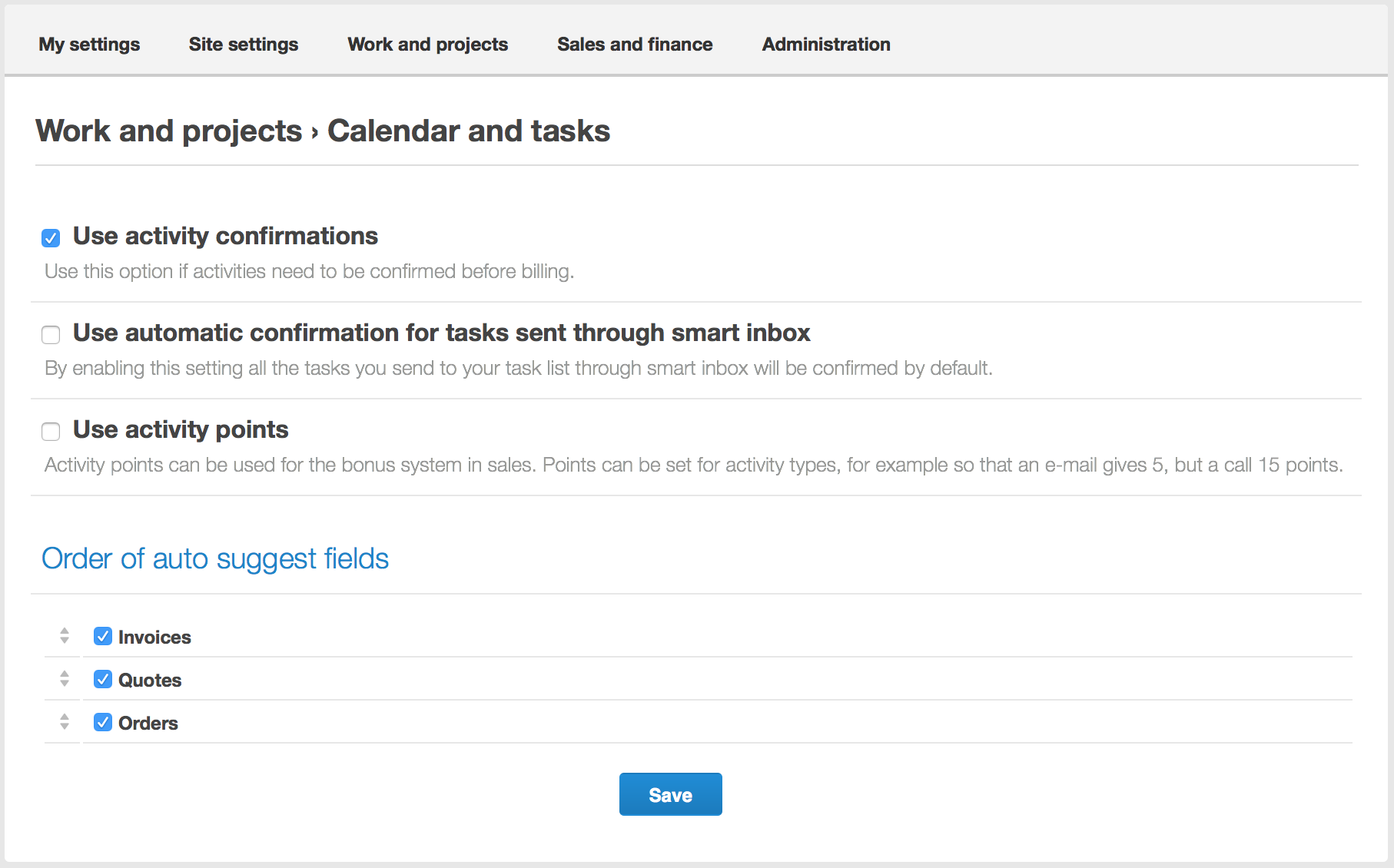The width and height of the screenshot is (1394, 868).
Task: Open the Site settings menu
Action: point(244,45)
